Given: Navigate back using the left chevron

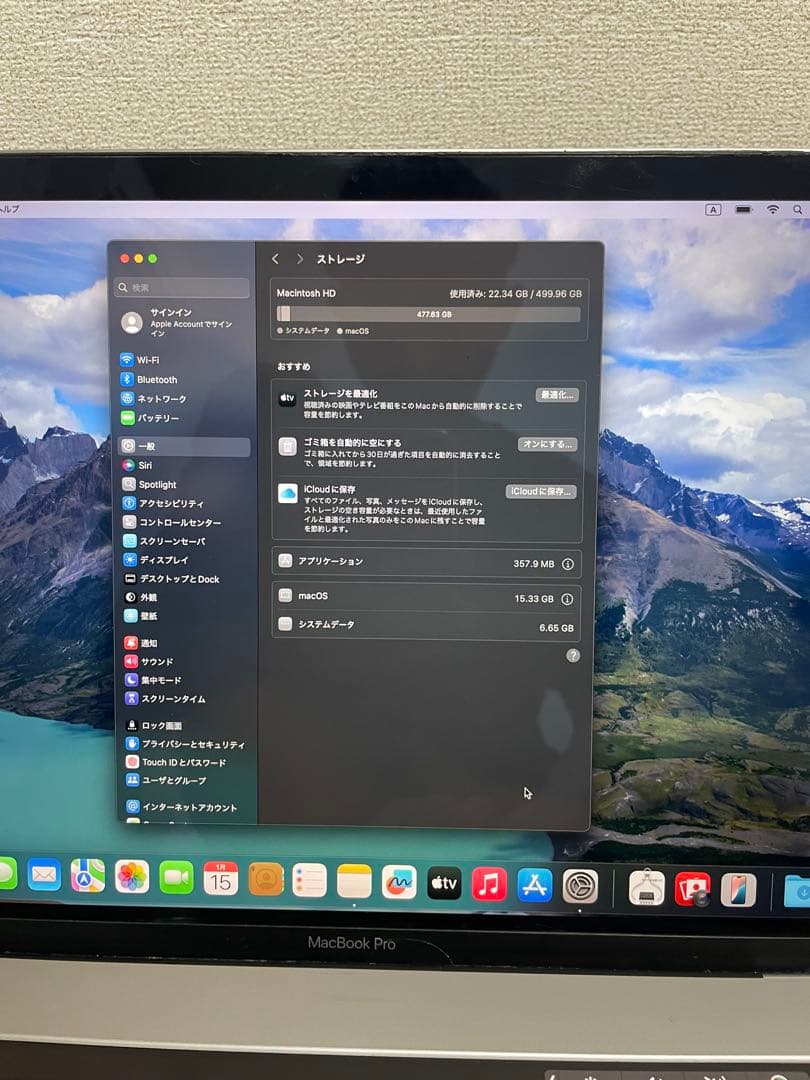Looking at the screenshot, I should pyautogui.click(x=275, y=258).
